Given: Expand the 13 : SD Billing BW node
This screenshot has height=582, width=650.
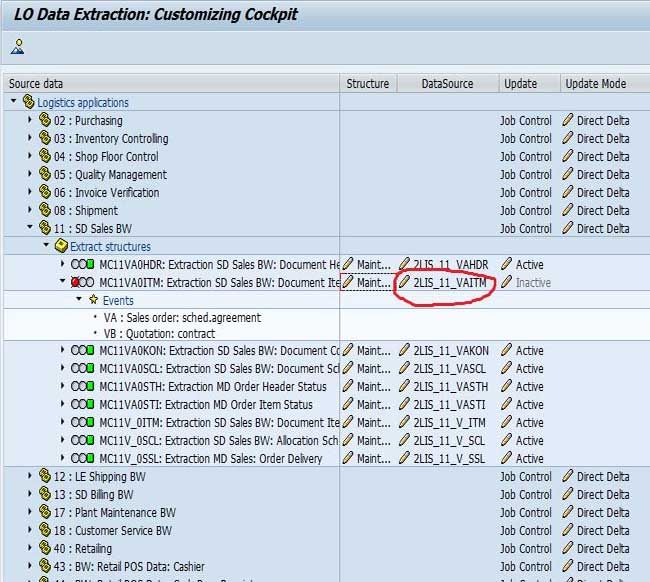Looking at the screenshot, I should click(29, 494).
